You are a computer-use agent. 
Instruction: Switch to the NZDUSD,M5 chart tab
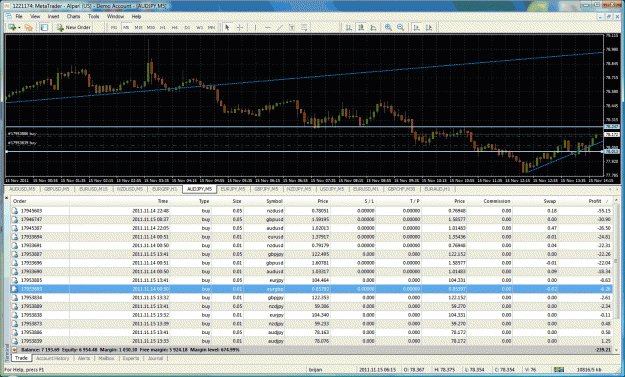click(x=130, y=189)
